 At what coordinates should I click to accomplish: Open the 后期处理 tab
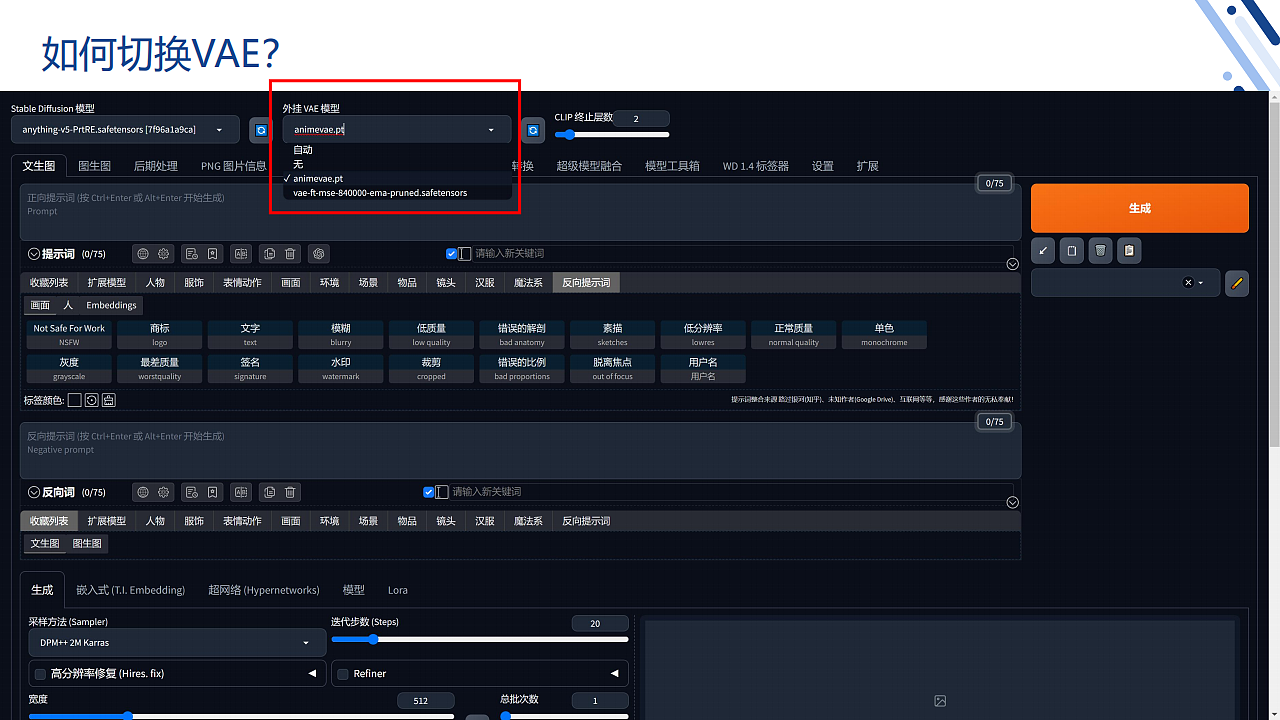click(x=156, y=166)
